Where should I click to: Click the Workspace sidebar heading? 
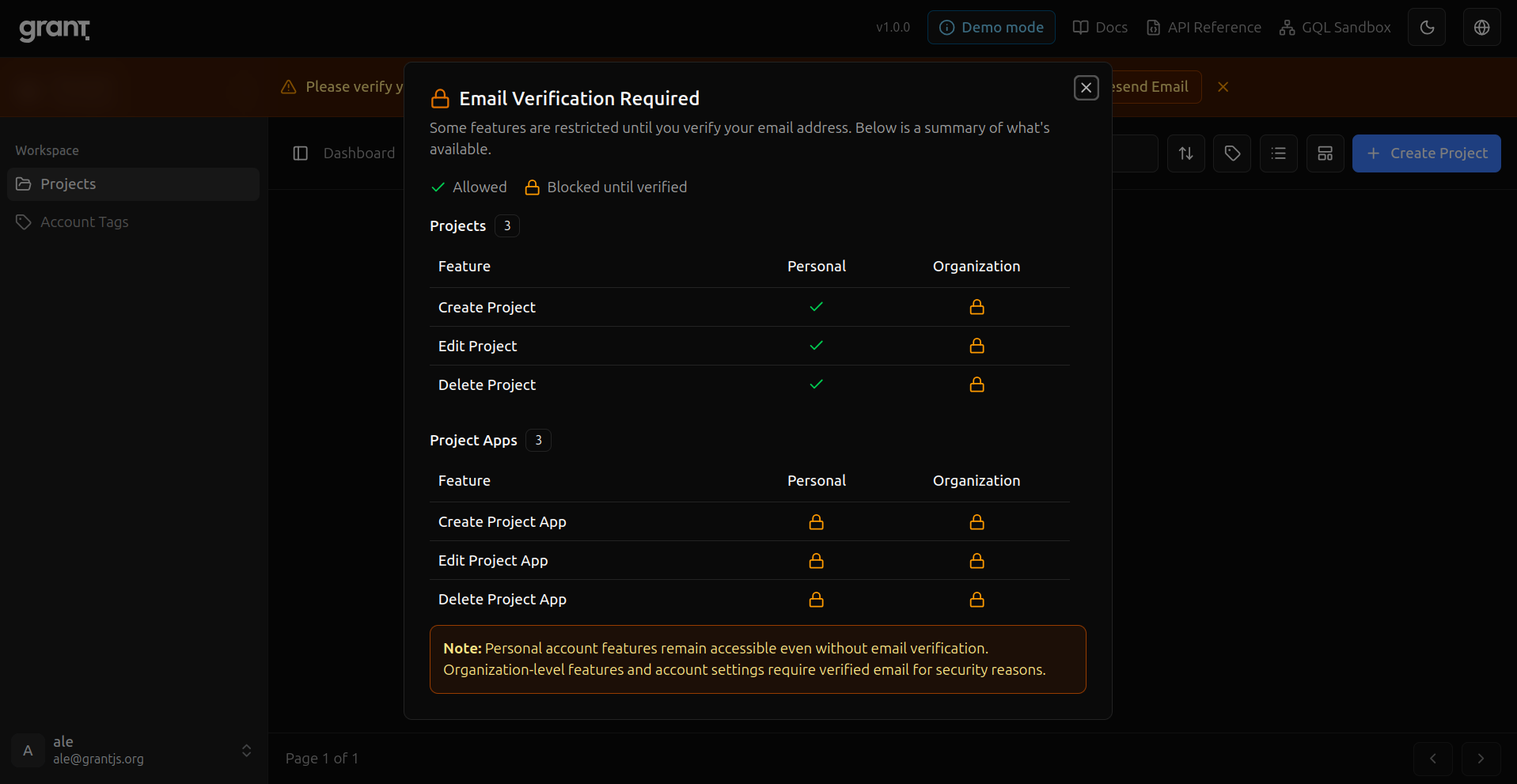pos(47,151)
